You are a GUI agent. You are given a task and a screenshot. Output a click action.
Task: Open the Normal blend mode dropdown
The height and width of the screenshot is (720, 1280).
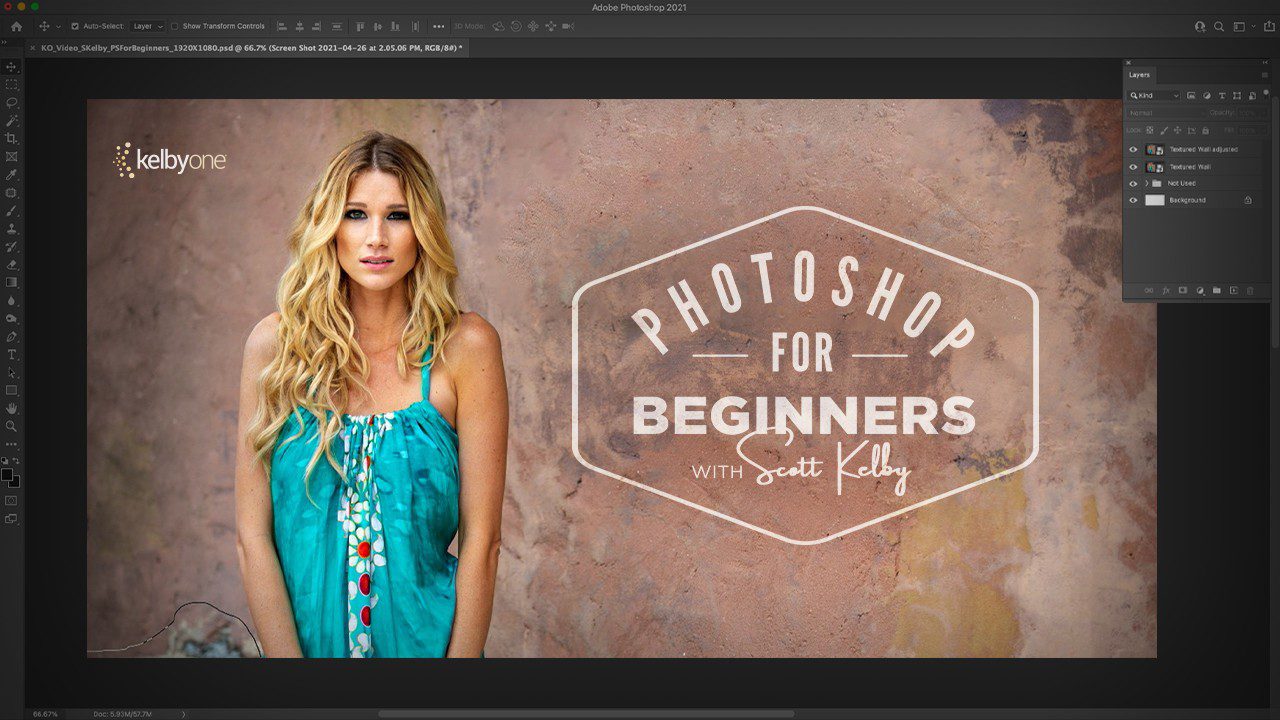[x=1164, y=113]
